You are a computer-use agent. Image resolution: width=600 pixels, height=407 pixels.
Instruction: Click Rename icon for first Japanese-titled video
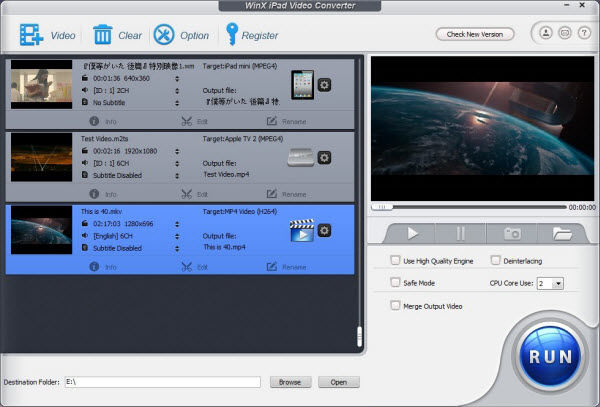pyautogui.click(x=272, y=121)
